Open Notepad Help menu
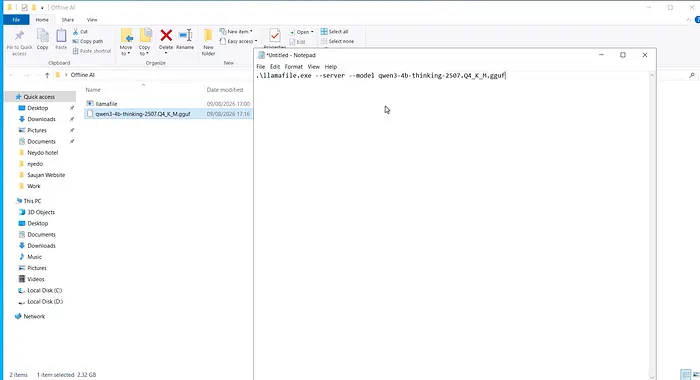The height and width of the screenshot is (380, 700). pyautogui.click(x=331, y=67)
